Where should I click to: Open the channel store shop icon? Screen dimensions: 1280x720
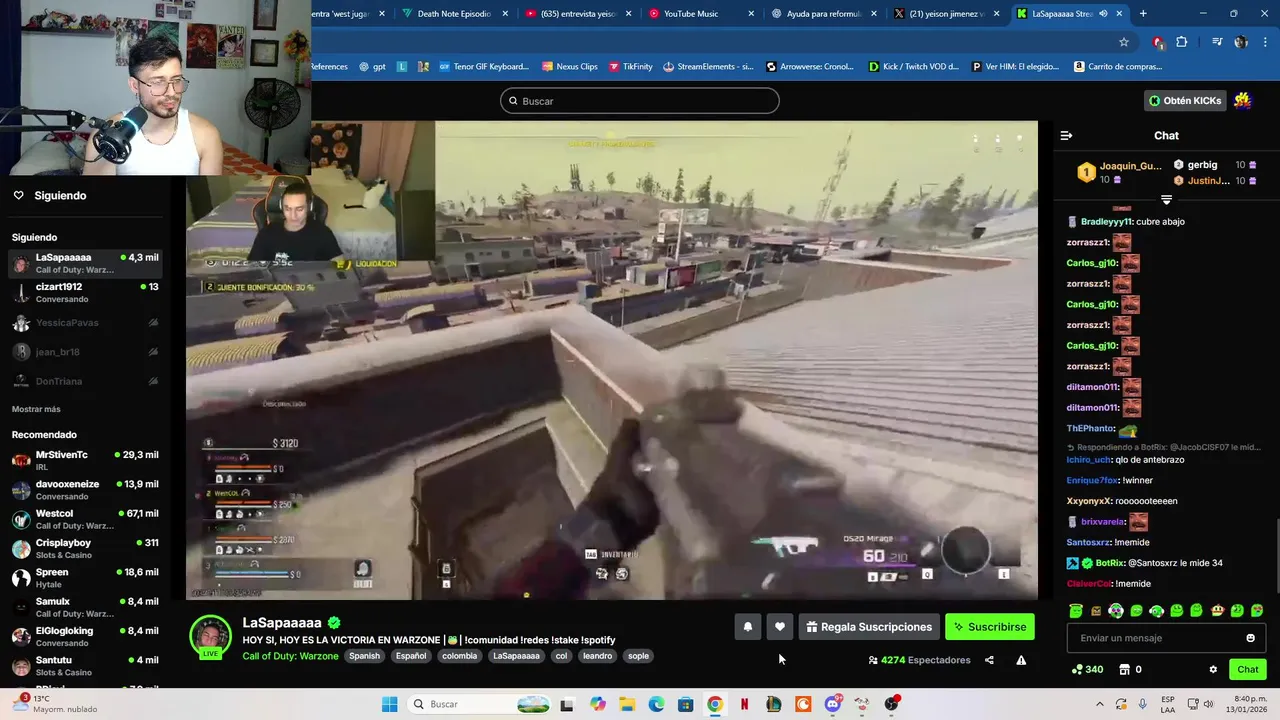(x=1124, y=670)
